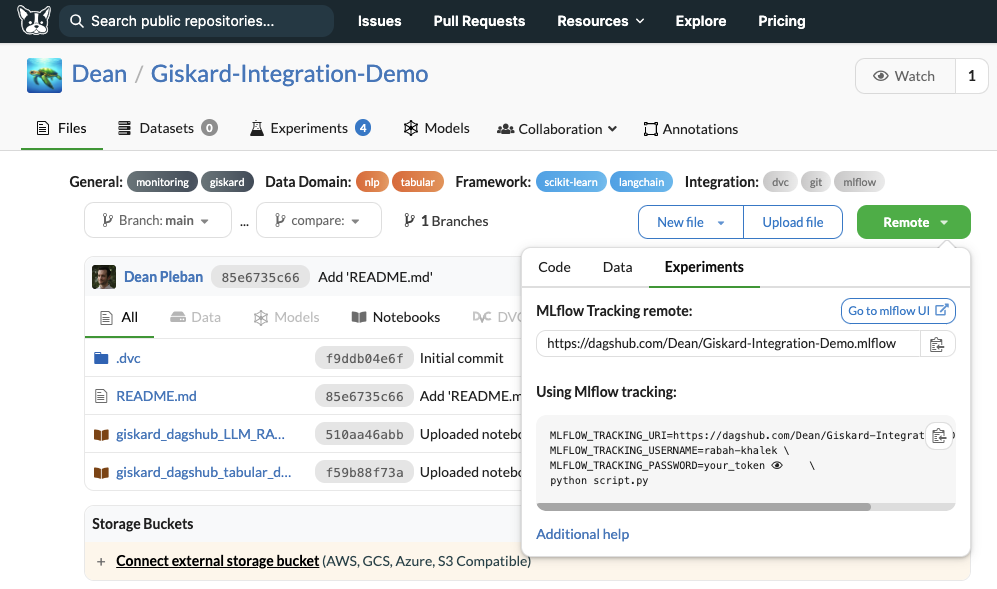Reveal the MLflow tracking password token
Viewport: 997px width, 589px height.
pos(776,465)
